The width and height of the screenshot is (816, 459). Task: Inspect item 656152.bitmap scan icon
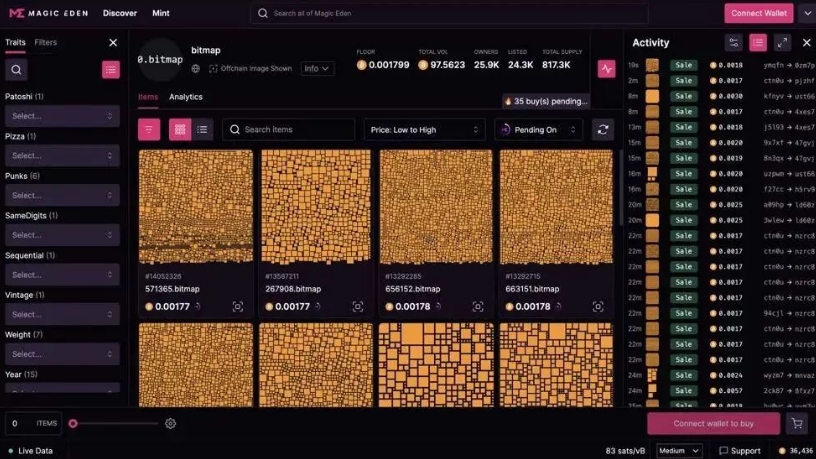pyautogui.click(x=478, y=307)
